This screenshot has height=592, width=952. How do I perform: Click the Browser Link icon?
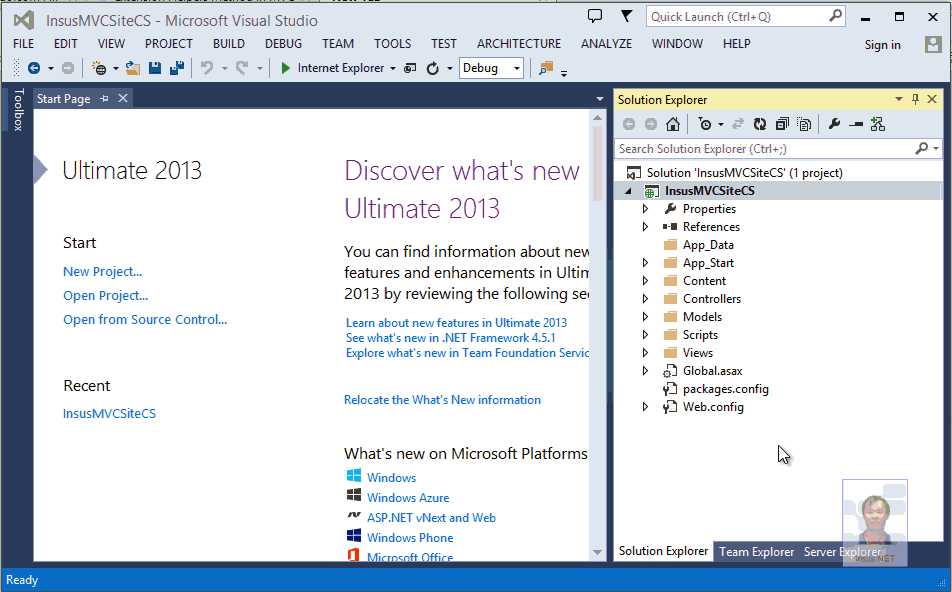point(410,68)
